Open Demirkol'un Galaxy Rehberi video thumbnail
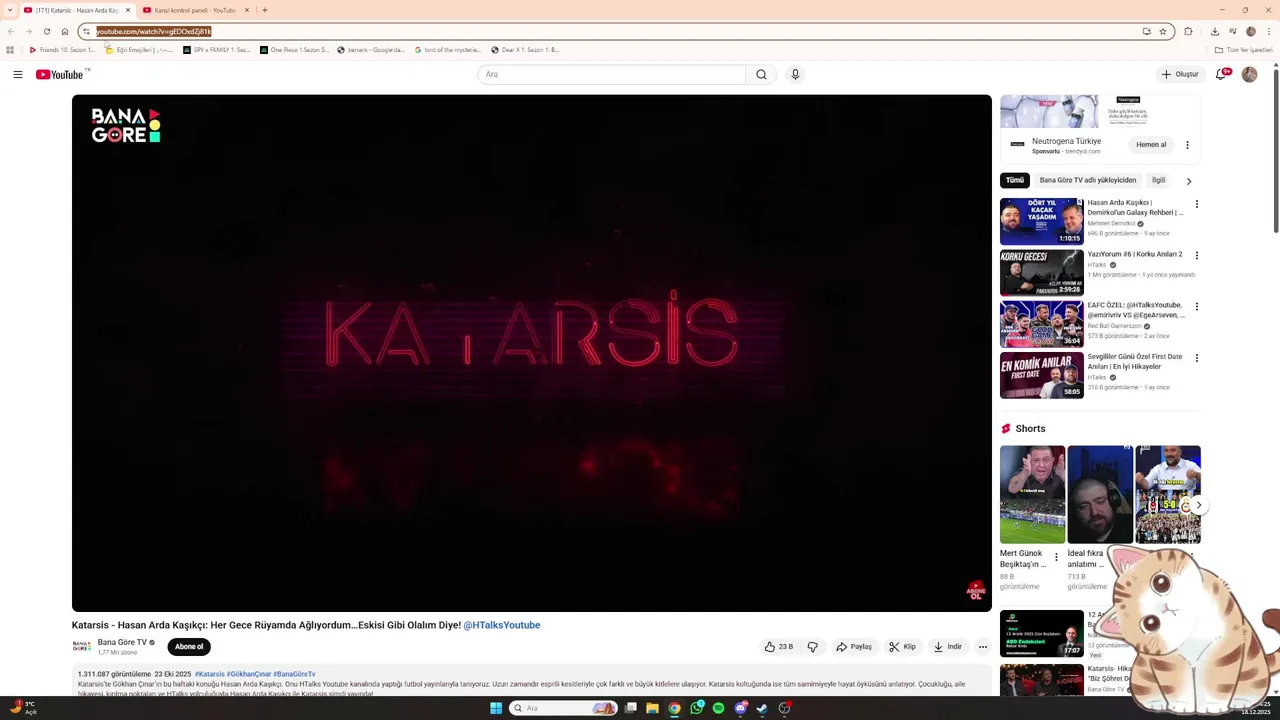1280x720 pixels. coord(1041,222)
